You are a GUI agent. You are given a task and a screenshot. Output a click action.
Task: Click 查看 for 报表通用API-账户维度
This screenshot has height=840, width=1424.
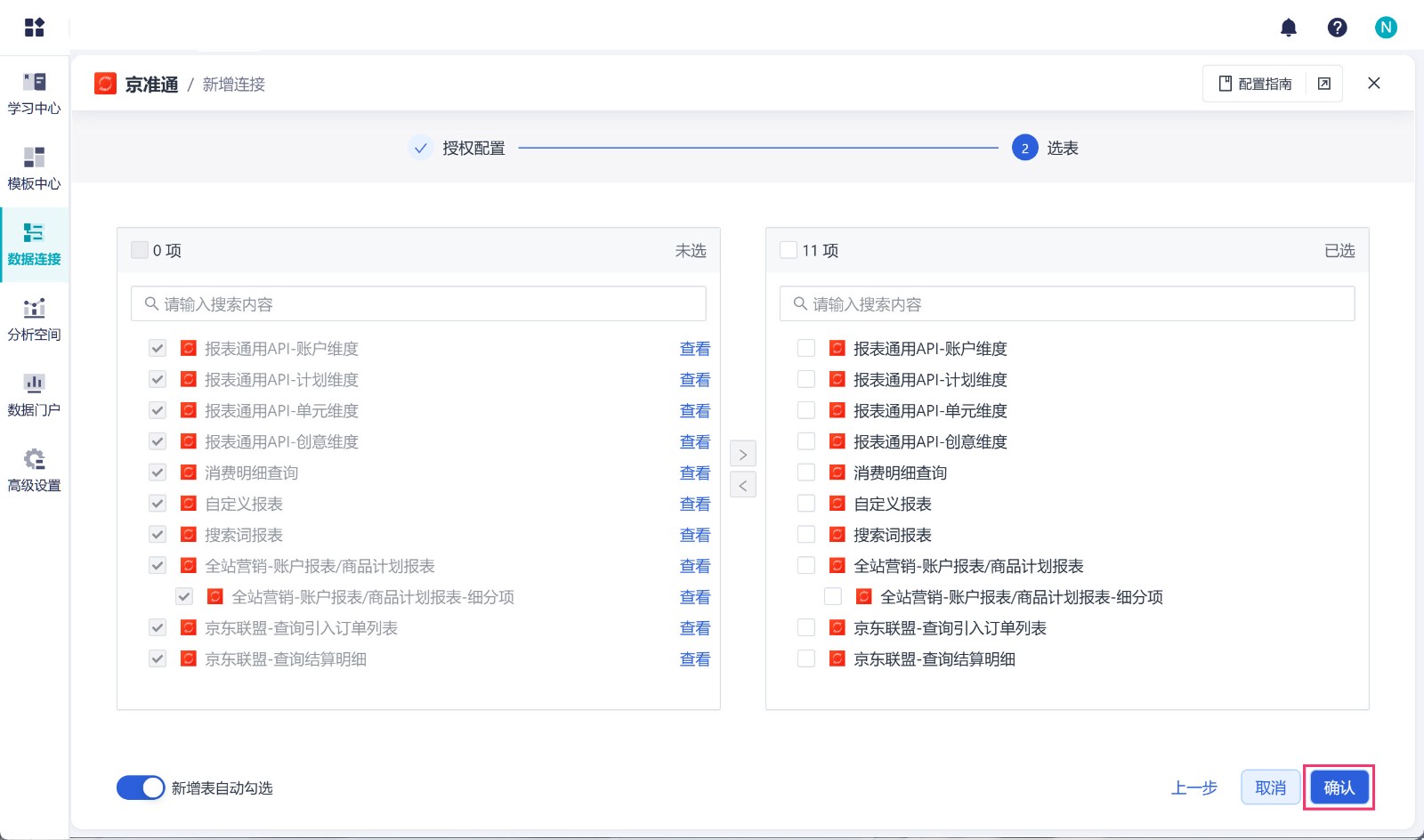pos(695,349)
